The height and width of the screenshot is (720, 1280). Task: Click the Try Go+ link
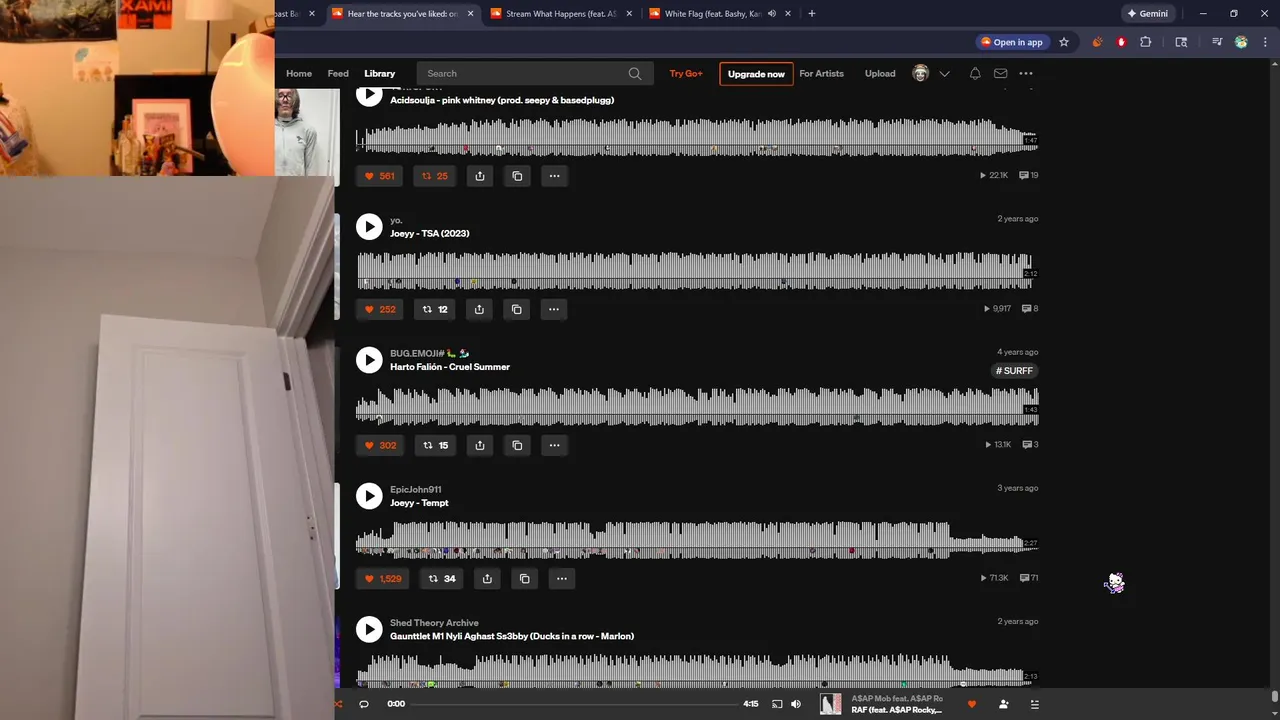click(x=686, y=73)
